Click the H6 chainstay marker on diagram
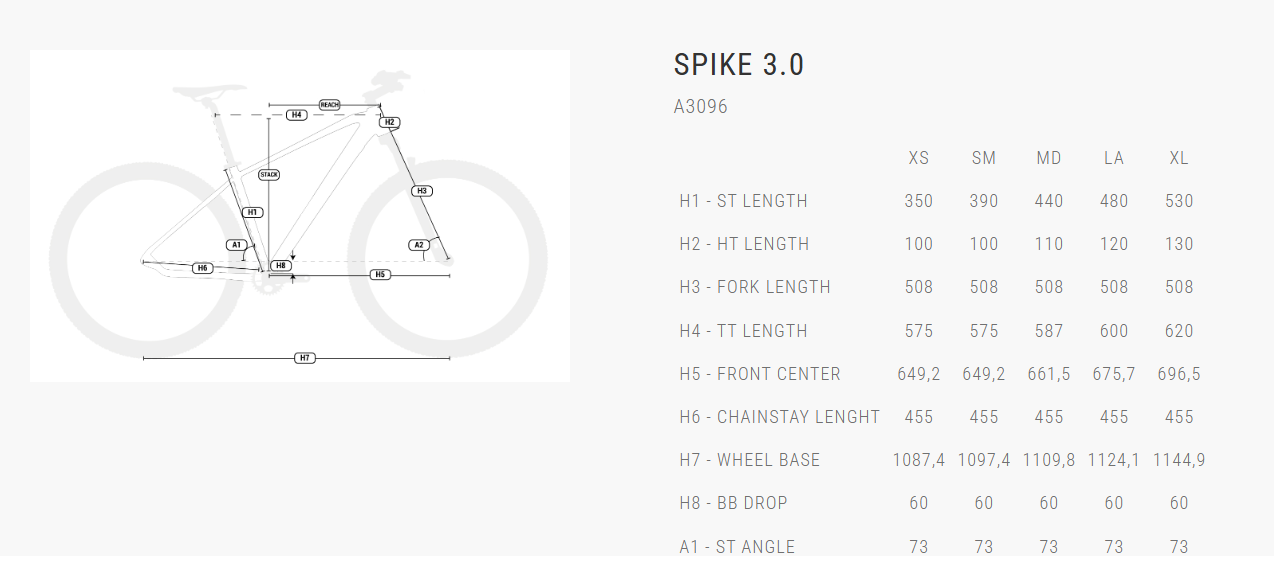This screenshot has width=1274, height=572. pyautogui.click(x=203, y=268)
